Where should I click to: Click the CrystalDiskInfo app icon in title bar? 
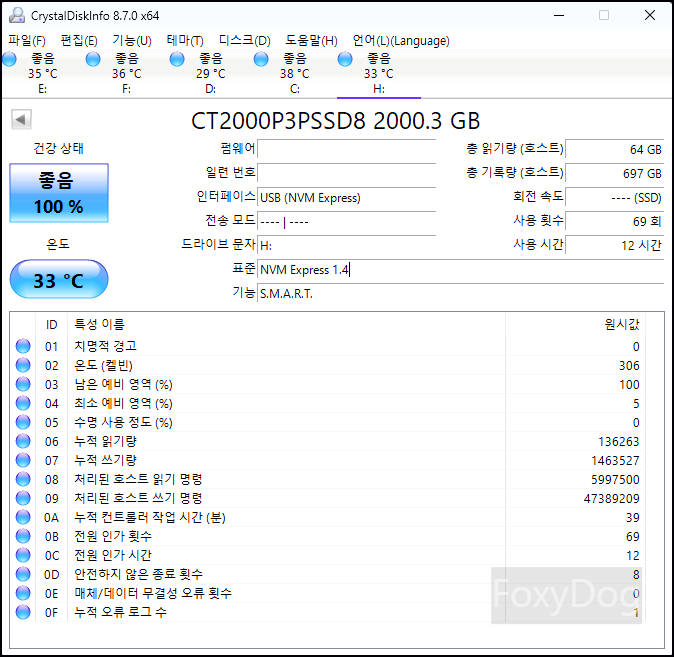(x=17, y=15)
